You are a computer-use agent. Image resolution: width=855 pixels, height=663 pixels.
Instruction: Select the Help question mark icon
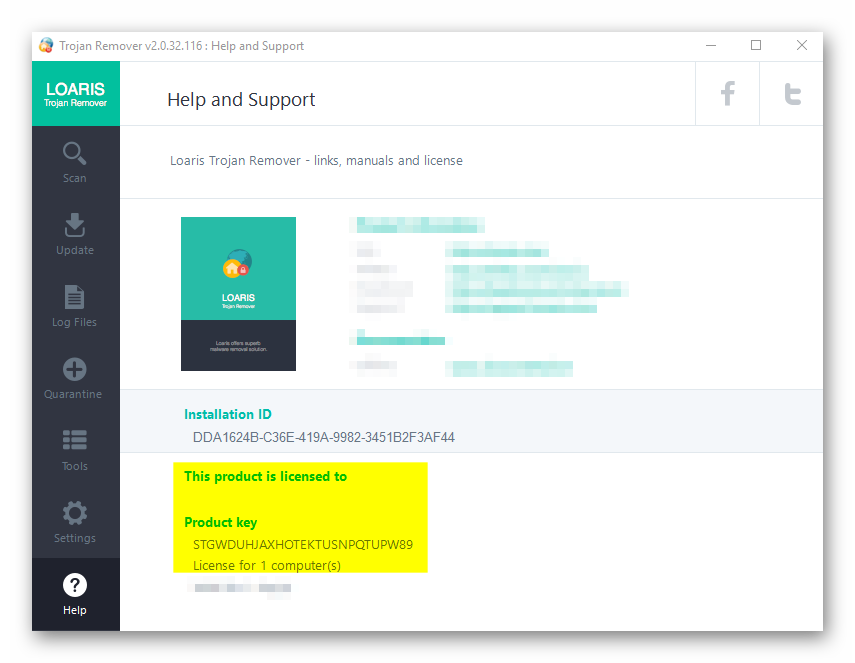click(x=75, y=585)
